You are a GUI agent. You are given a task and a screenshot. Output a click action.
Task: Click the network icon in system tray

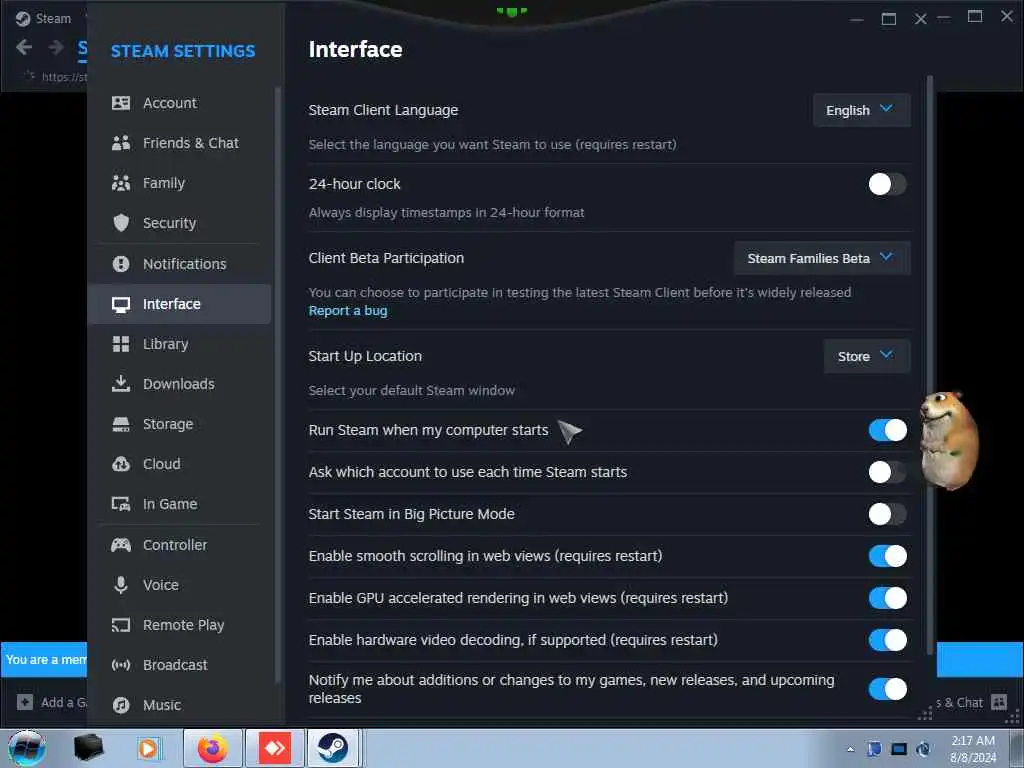point(899,749)
